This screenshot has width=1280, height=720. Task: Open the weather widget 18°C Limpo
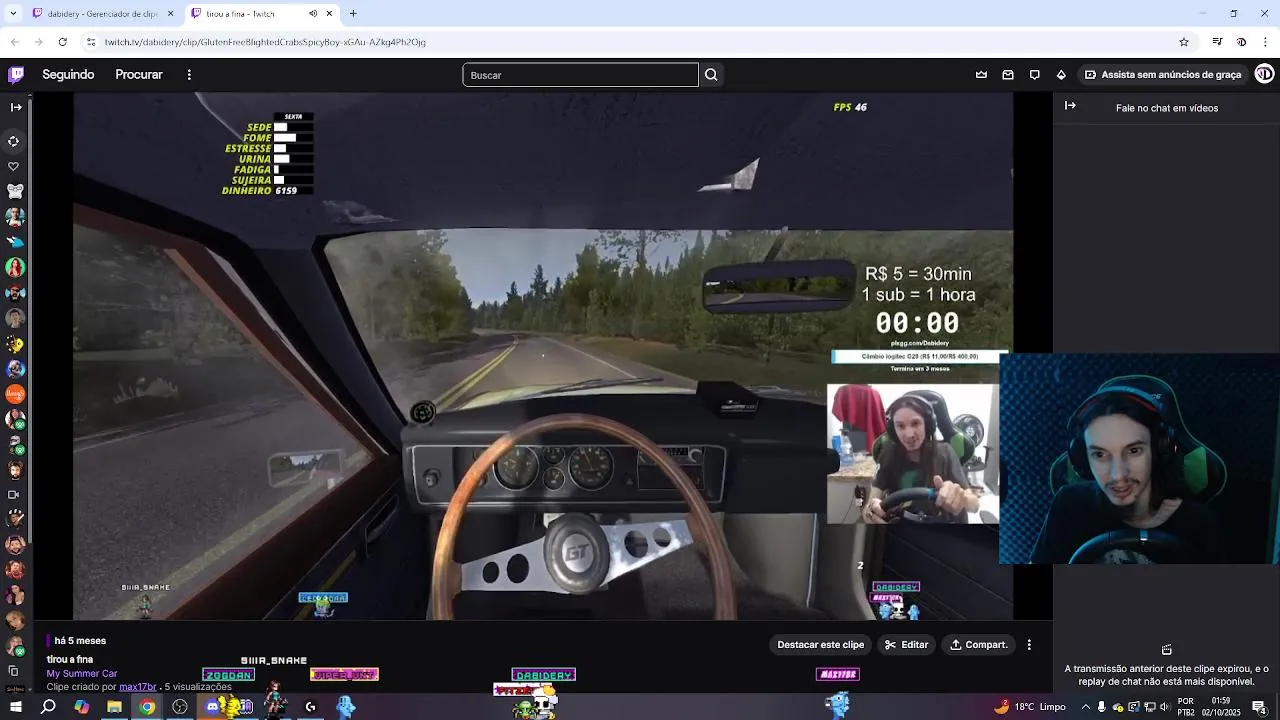tap(1030, 707)
